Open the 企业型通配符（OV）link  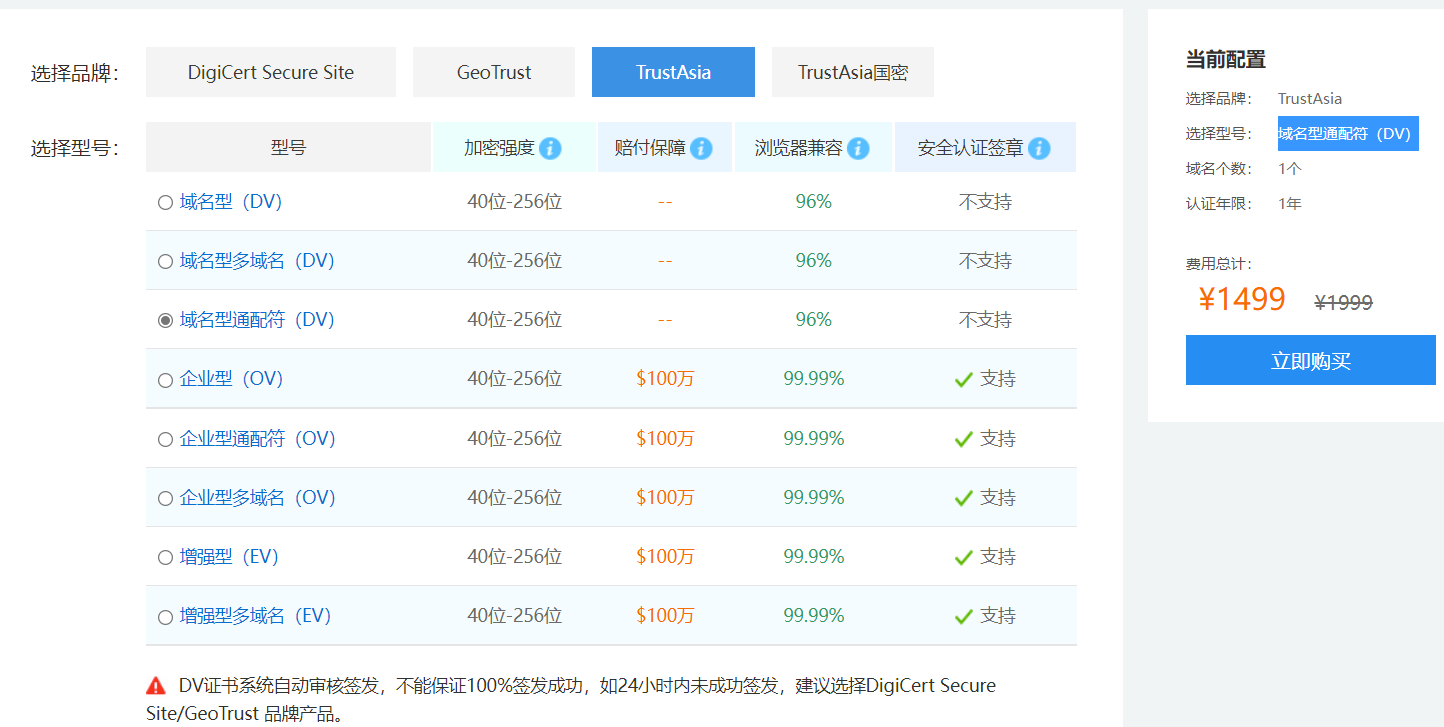[x=258, y=438]
